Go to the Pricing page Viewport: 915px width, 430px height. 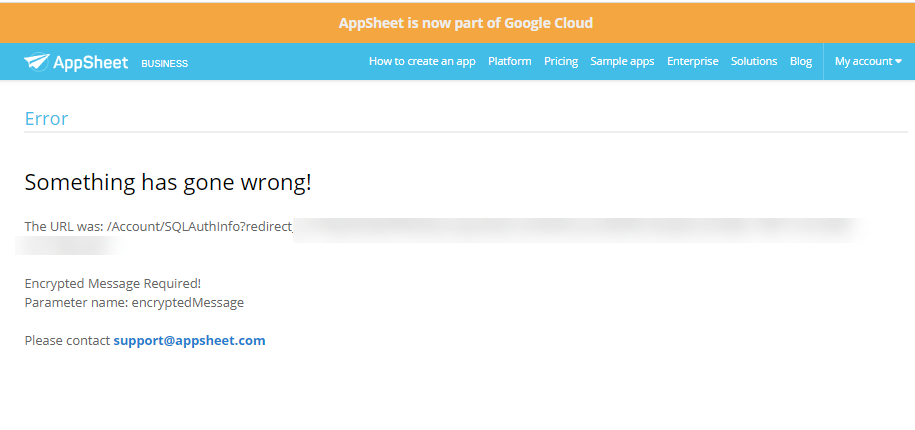tap(561, 61)
